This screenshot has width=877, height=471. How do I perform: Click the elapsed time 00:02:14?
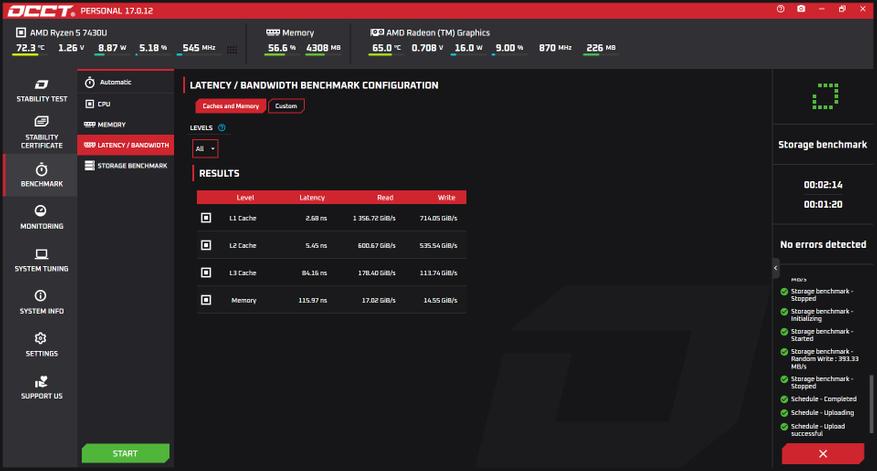pos(823,185)
